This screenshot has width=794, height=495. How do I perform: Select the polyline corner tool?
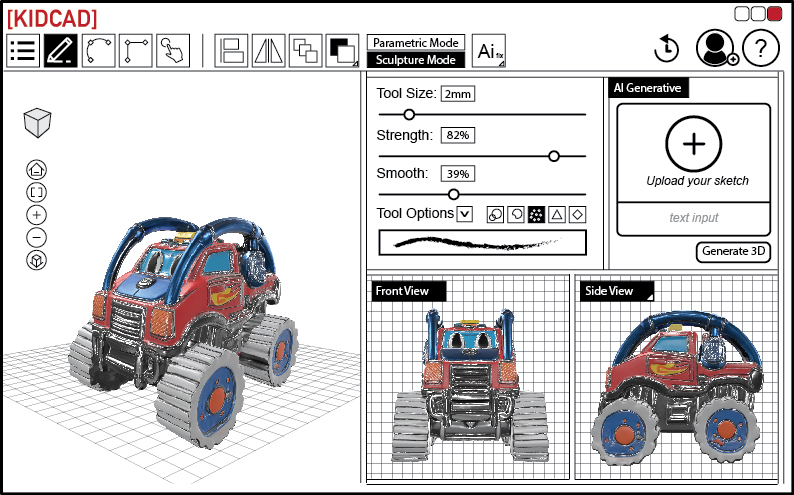pos(136,51)
